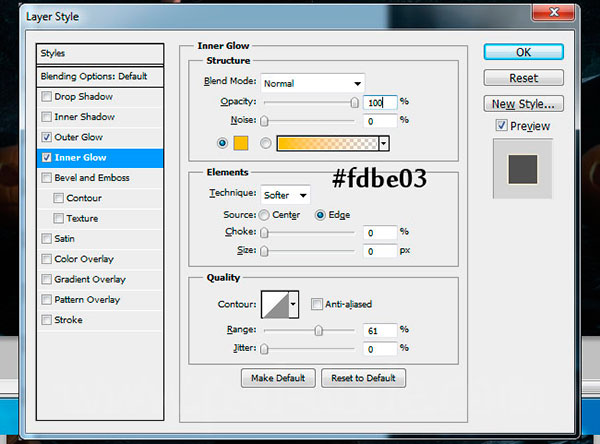This screenshot has height=444, width=600.
Task: Select the Inner Glow row label
Action: click(80, 157)
